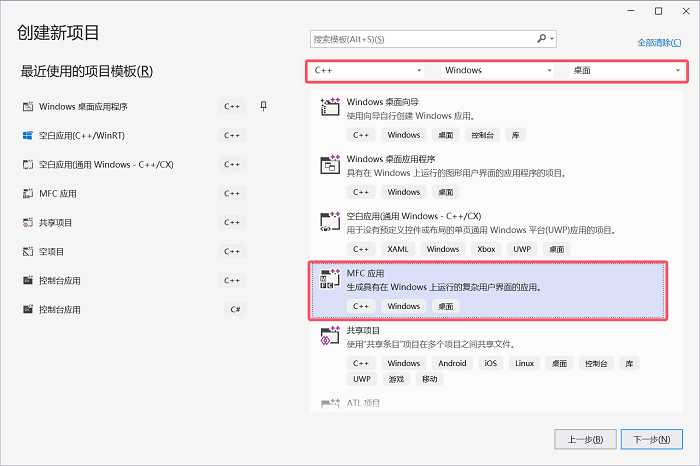Click the Android tag under 共享项目
Image resolution: width=700 pixels, height=466 pixels.
tap(452, 363)
